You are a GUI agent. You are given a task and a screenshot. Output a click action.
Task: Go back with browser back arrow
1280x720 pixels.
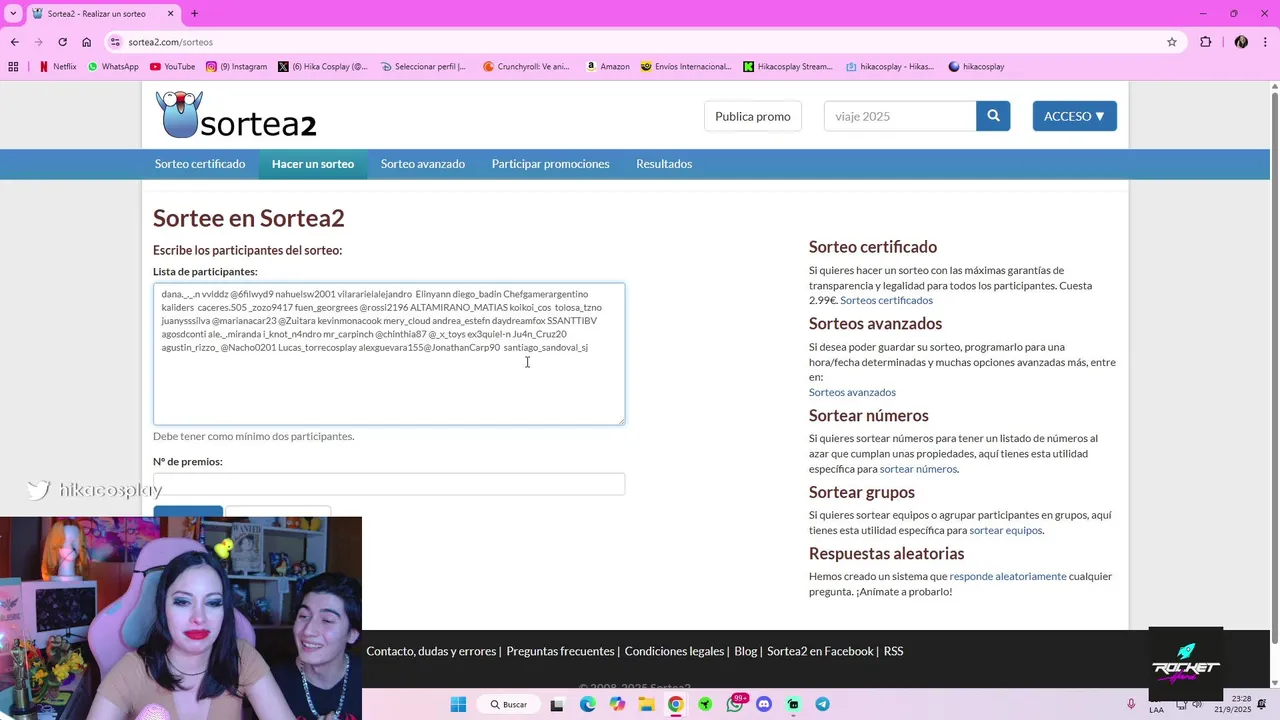point(14,42)
